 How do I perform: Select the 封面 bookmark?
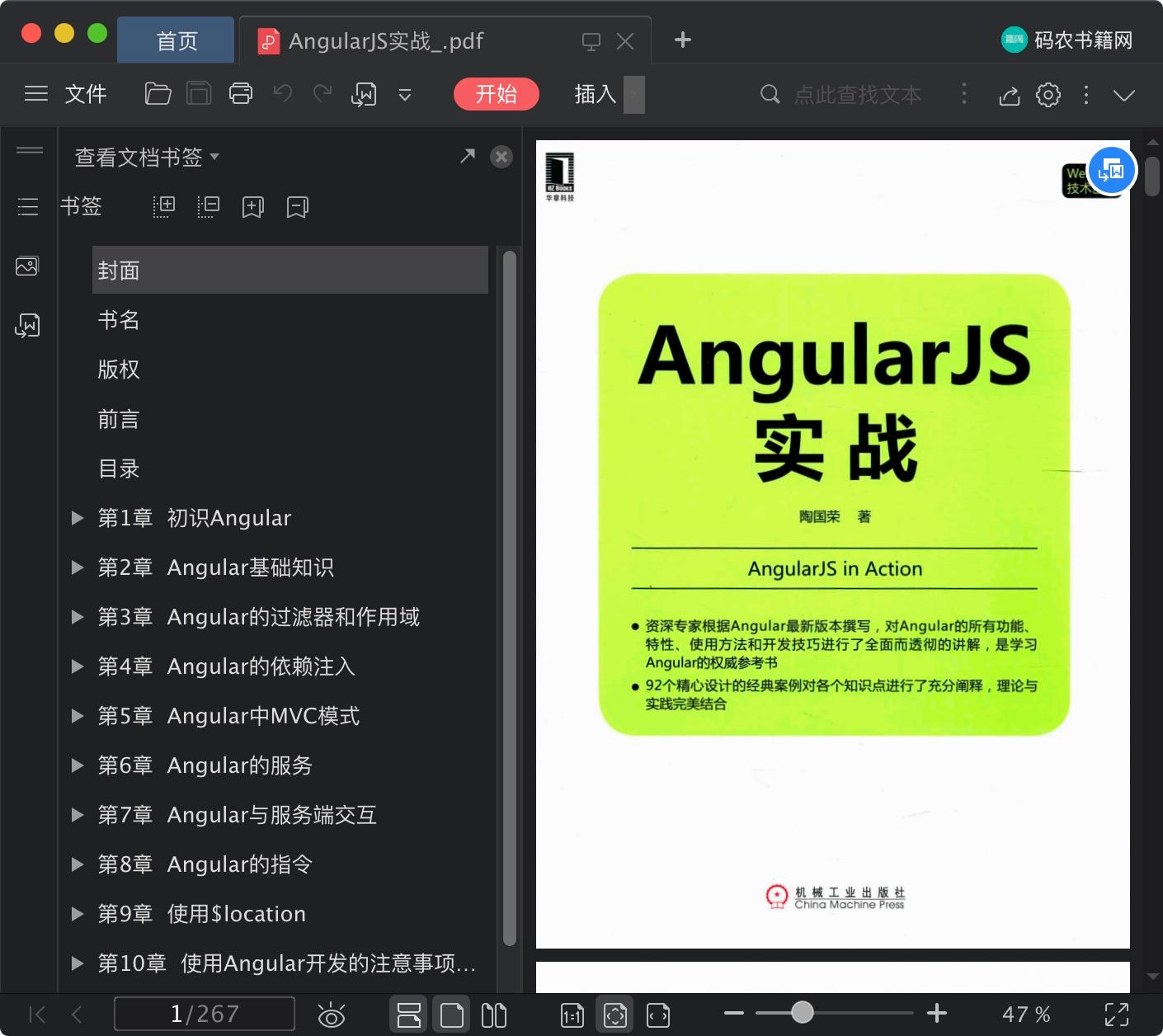coord(290,270)
